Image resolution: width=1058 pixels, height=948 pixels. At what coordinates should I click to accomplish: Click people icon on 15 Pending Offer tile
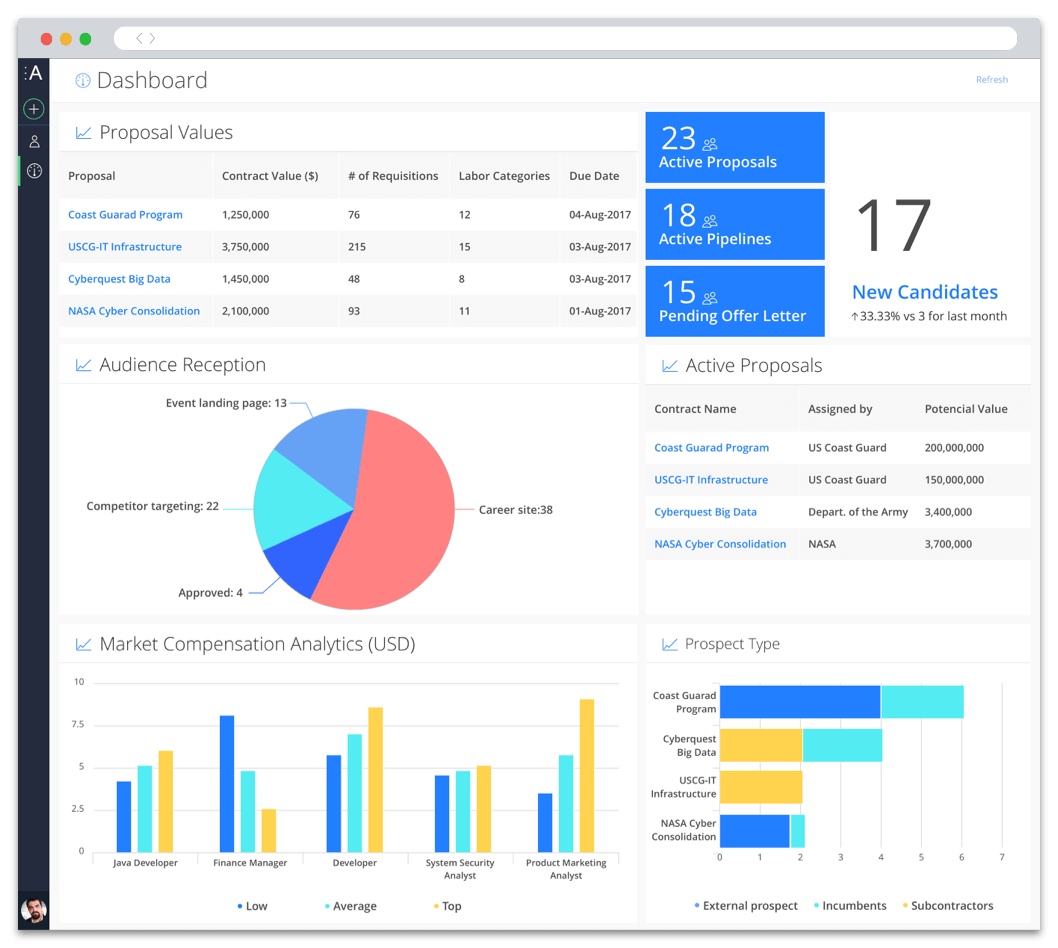pos(710,298)
